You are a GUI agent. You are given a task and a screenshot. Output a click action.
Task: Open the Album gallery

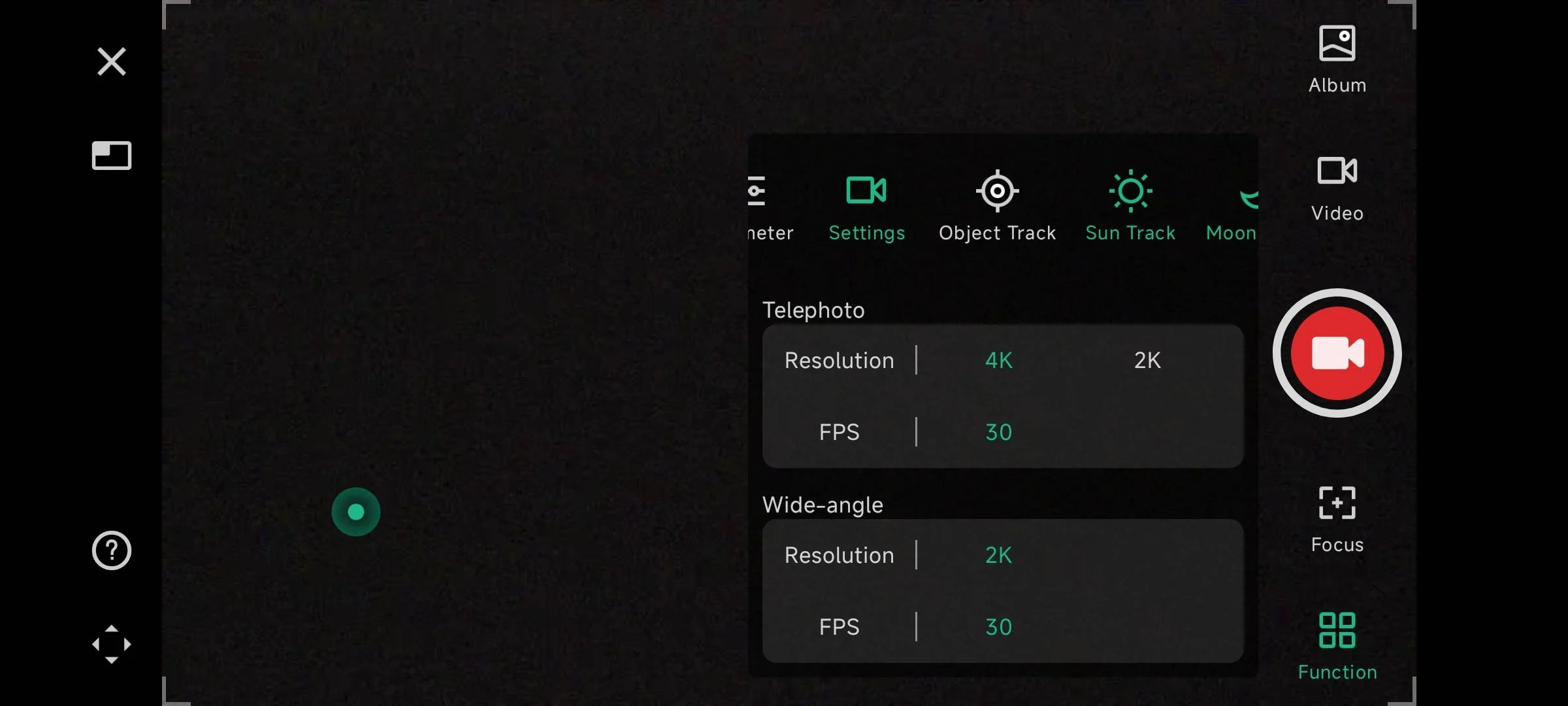point(1337,59)
